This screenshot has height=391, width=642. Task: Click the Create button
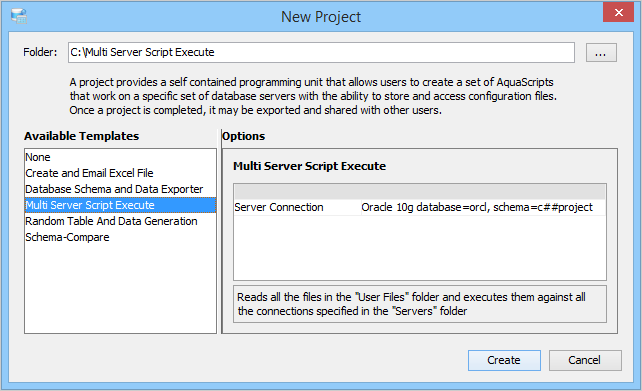pos(504,360)
